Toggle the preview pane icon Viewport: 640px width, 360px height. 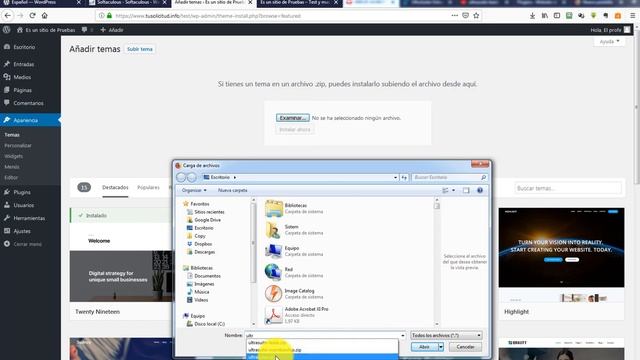pyautogui.click(x=466, y=191)
